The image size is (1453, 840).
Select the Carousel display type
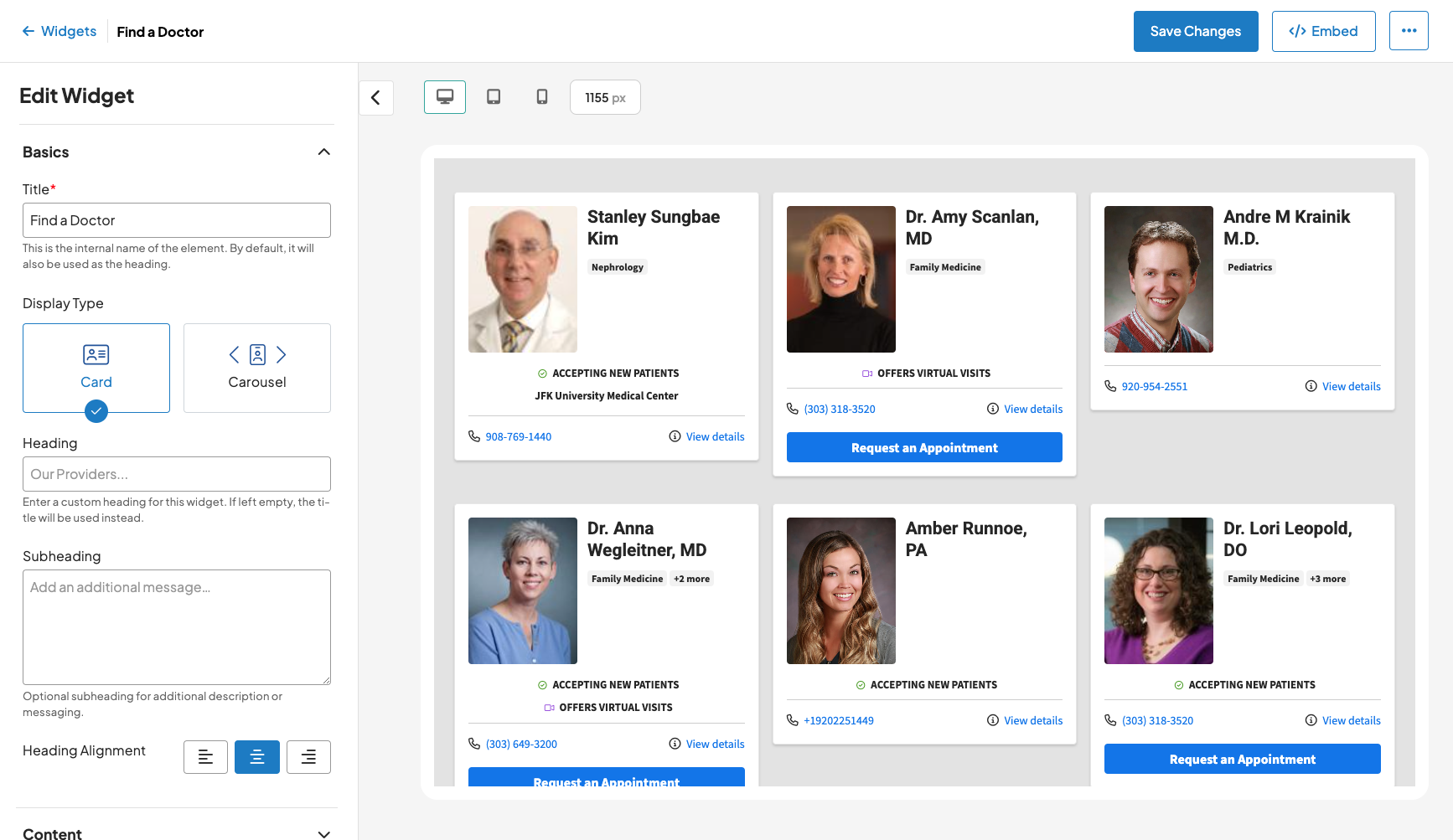(x=256, y=368)
